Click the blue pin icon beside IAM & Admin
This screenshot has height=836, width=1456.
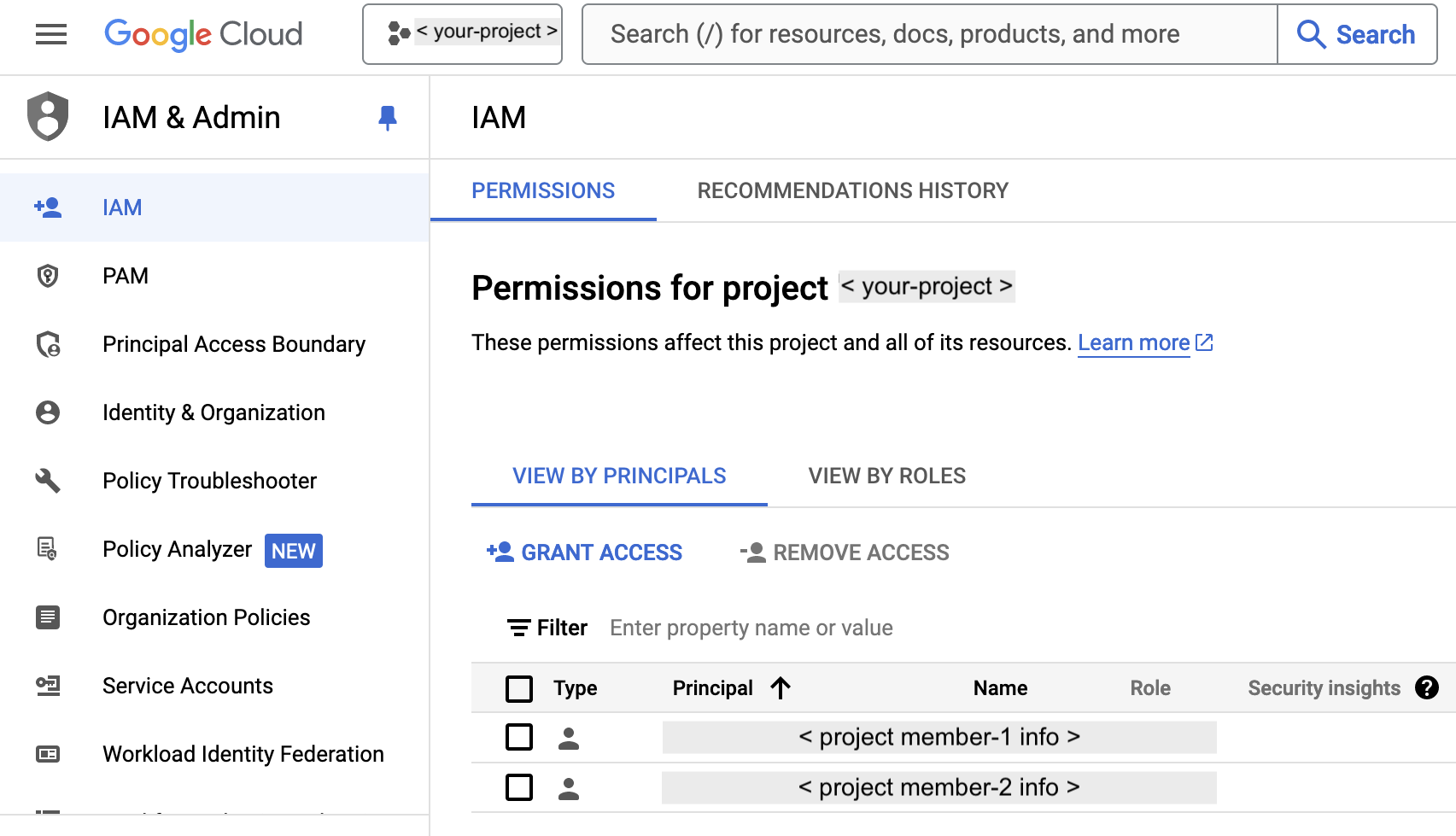click(x=388, y=118)
